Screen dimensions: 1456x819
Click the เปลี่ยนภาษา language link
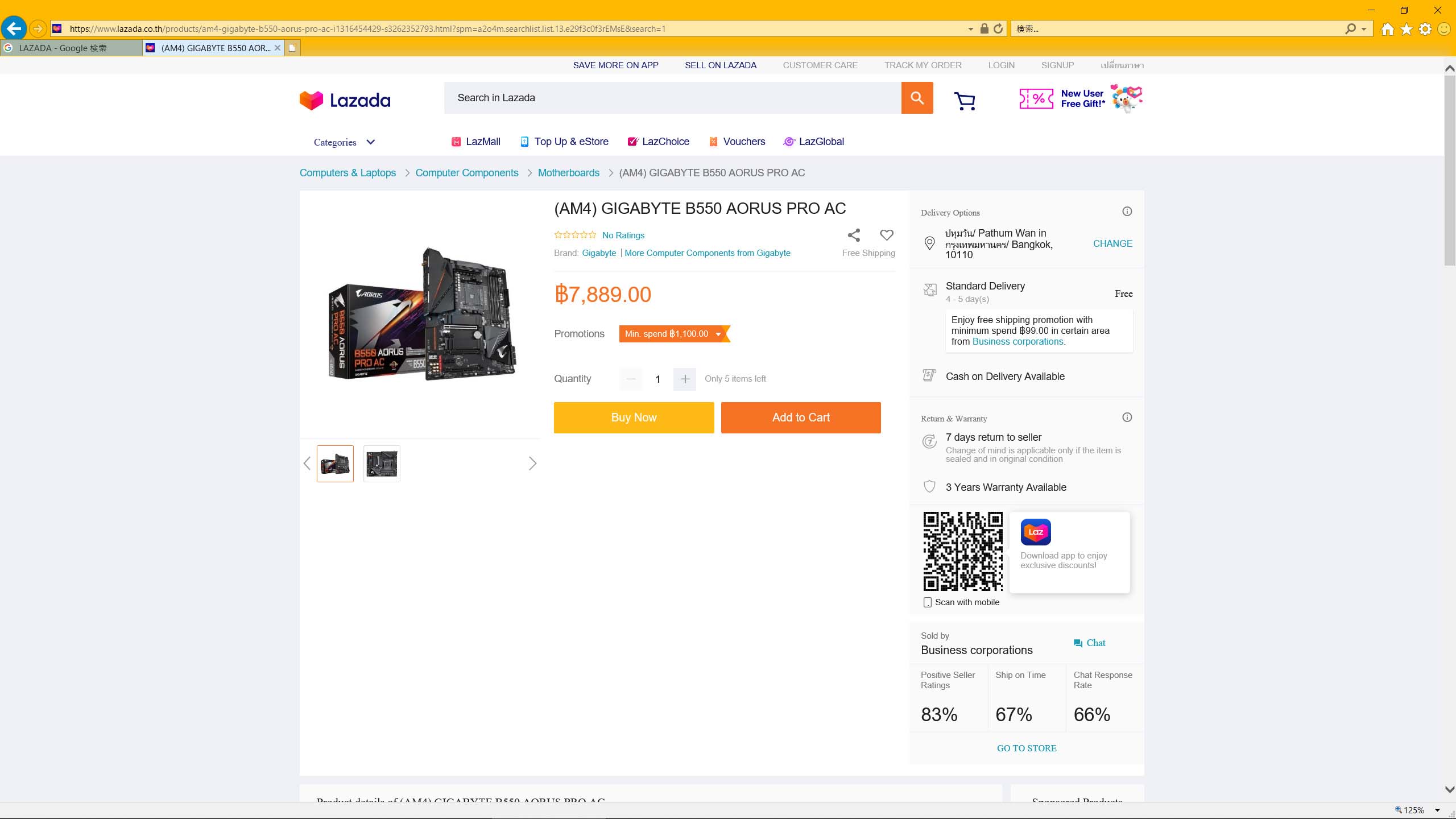click(1122, 65)
